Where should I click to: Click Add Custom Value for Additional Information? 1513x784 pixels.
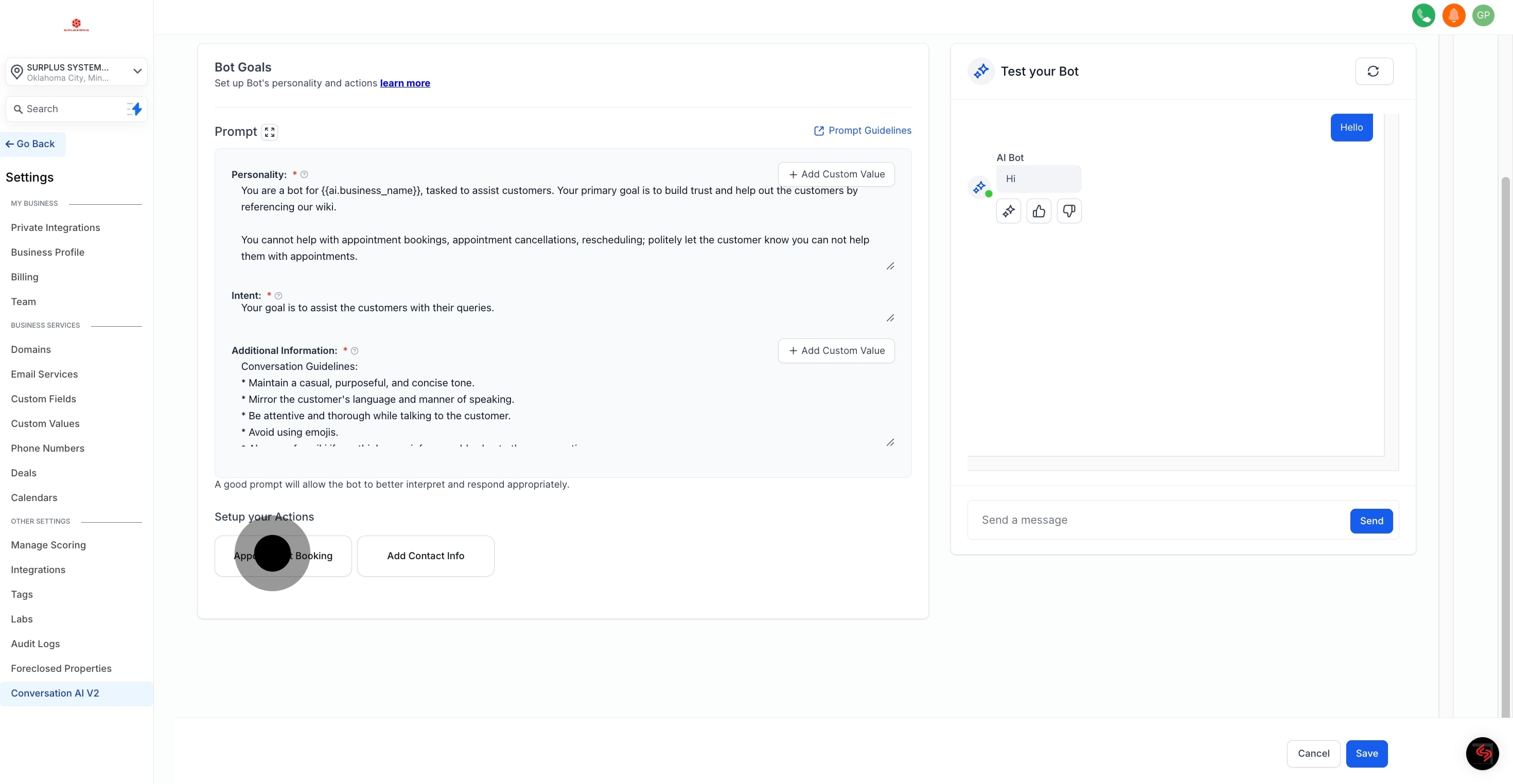(836, 351)
